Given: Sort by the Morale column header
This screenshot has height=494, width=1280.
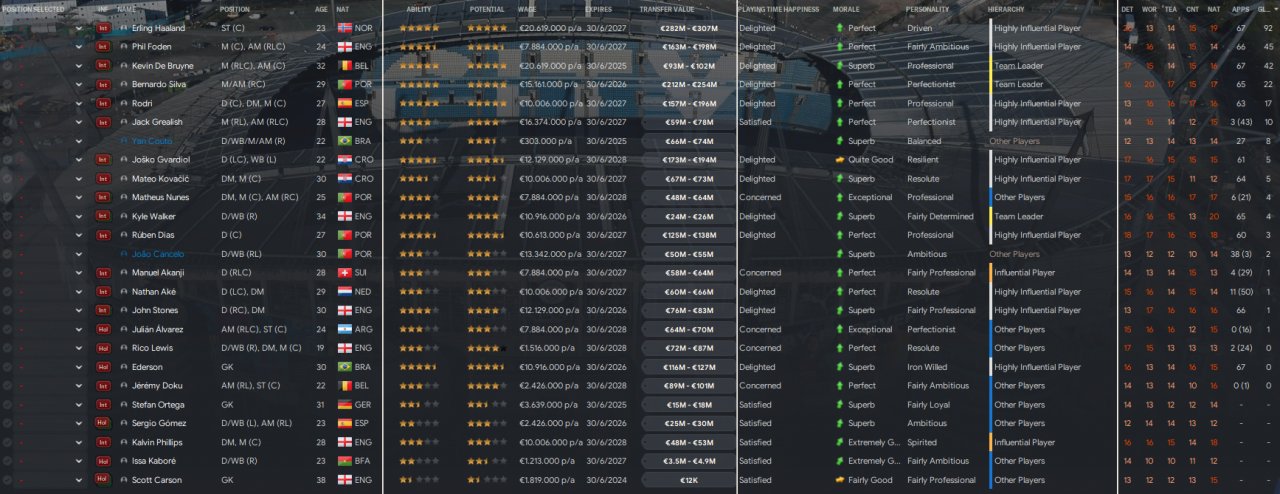Looking at the screenshot, I should (846, 9).
